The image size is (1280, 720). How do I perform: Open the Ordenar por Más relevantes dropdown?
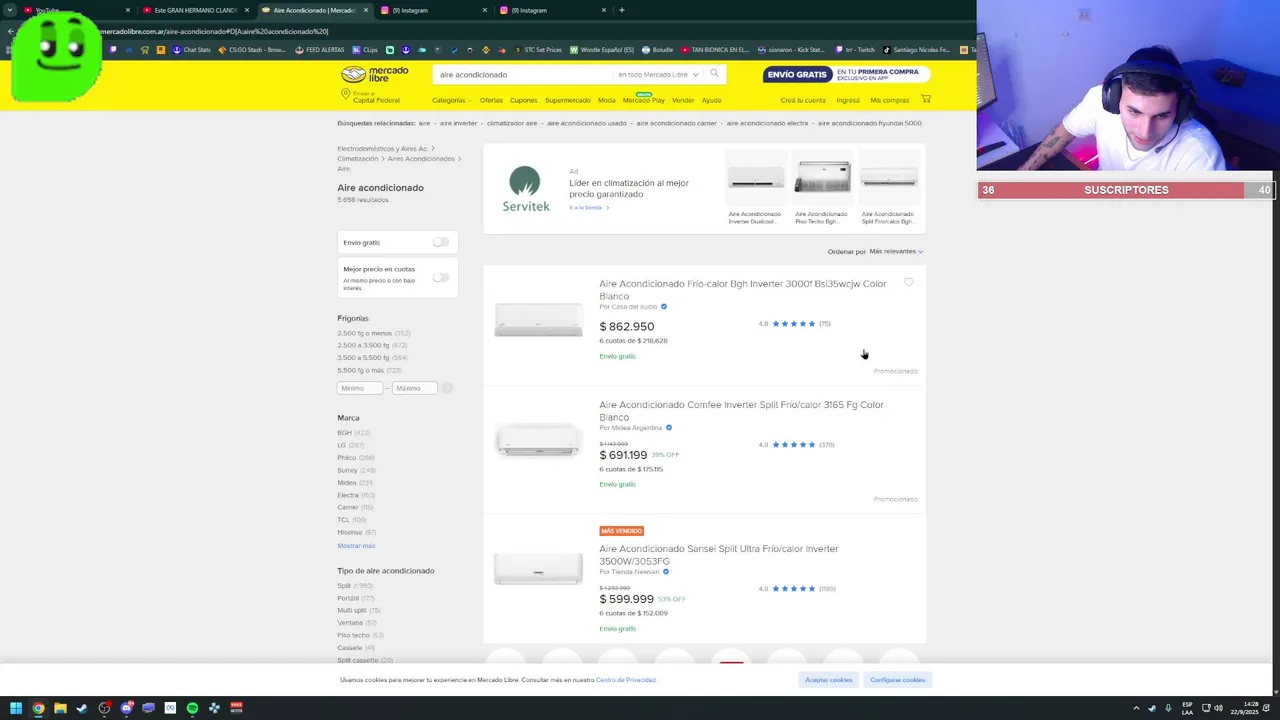(896, 251)
